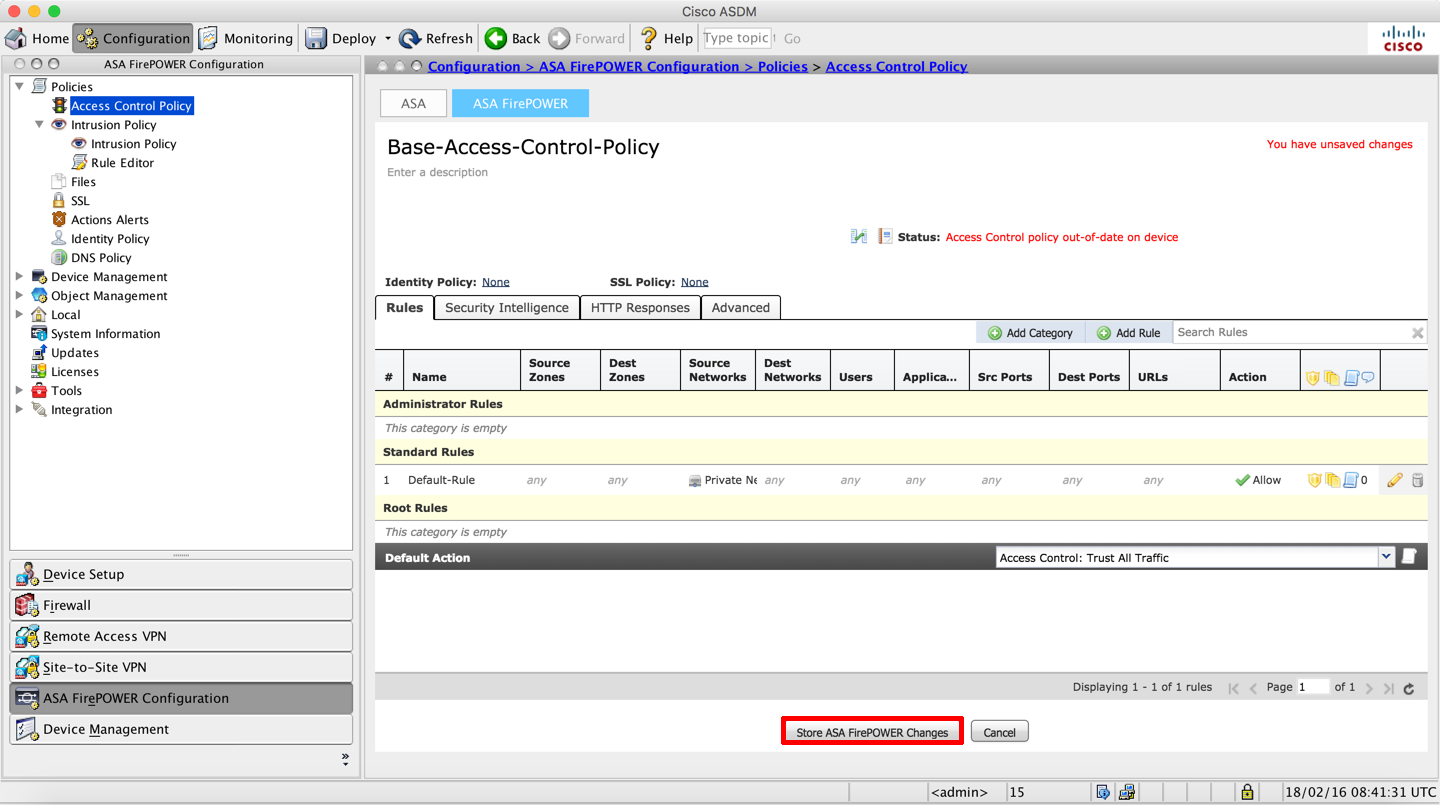Screen dimensions: 1440x805
Task: Go Back using the green arrow
Action: click(513, 38)
